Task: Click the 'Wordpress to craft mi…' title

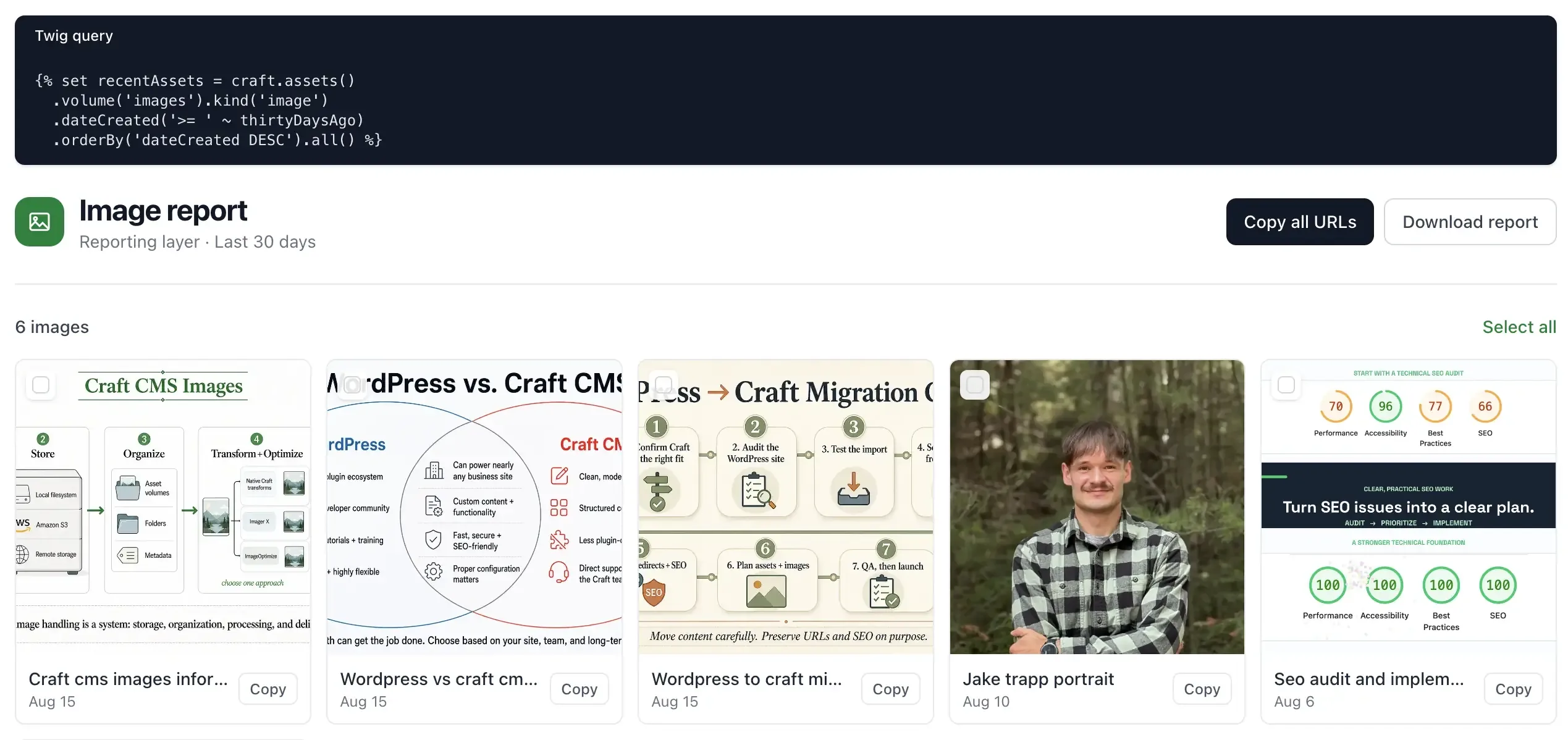Action: click(747, 679)
